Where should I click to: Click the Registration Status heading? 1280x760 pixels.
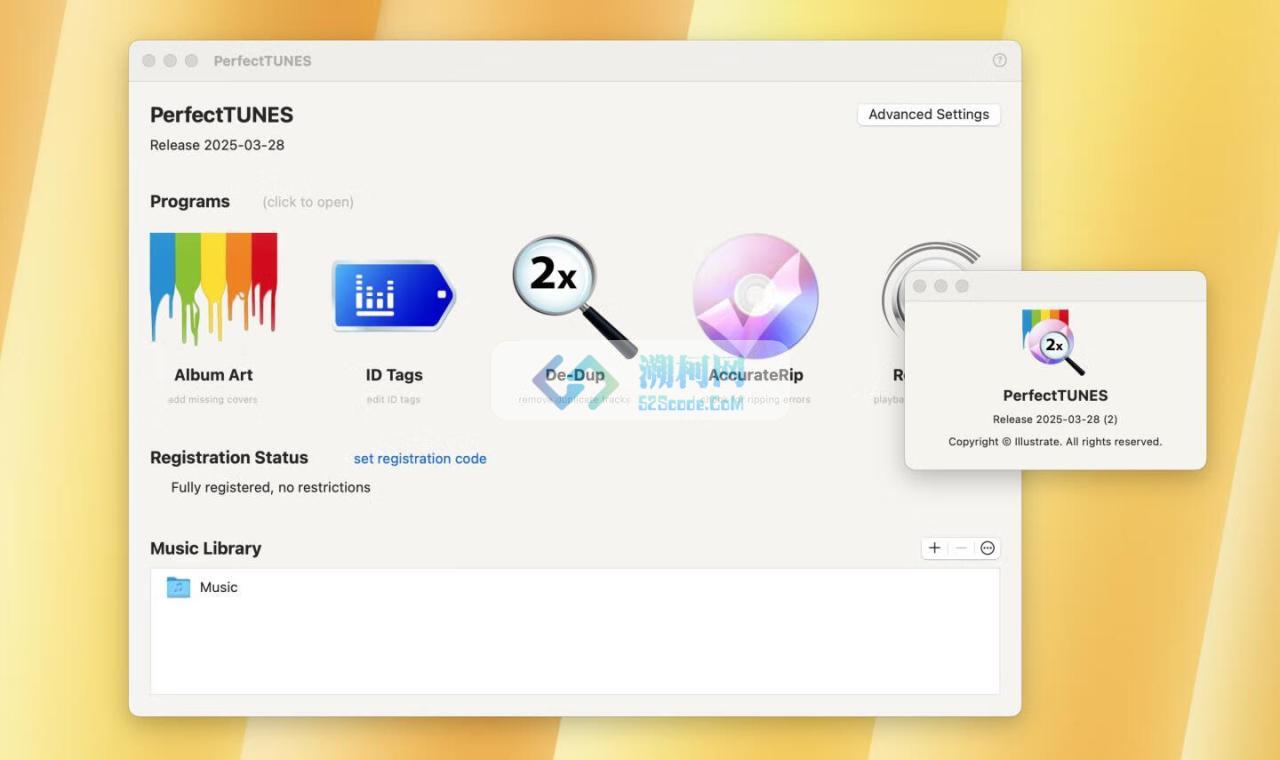pyautogui.click(x=229, y=457)
